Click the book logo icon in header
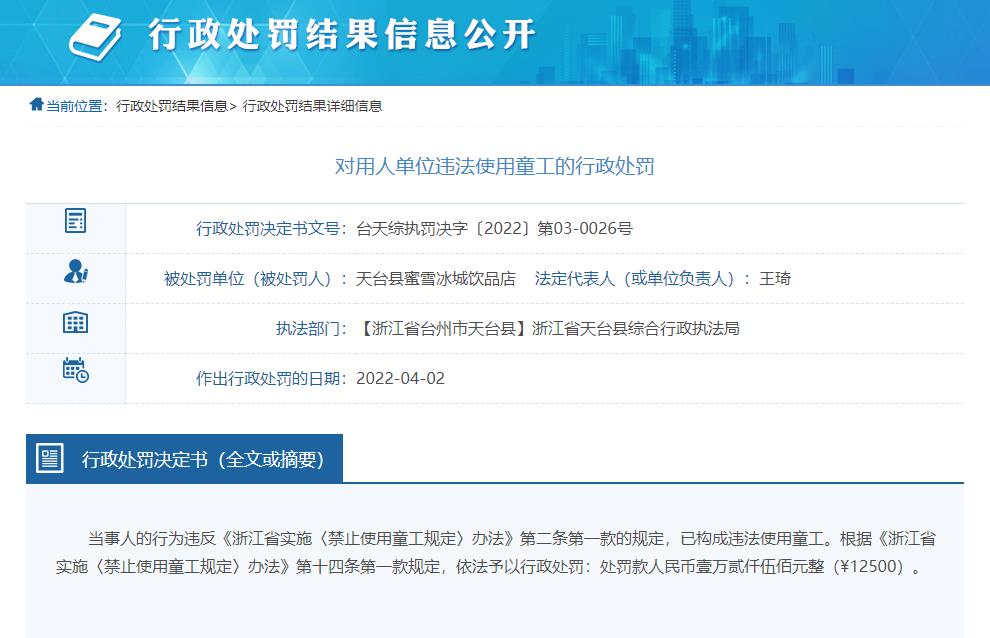Image resolution: width=990 pixels, height=638 pixels. [x=95, y=37]
